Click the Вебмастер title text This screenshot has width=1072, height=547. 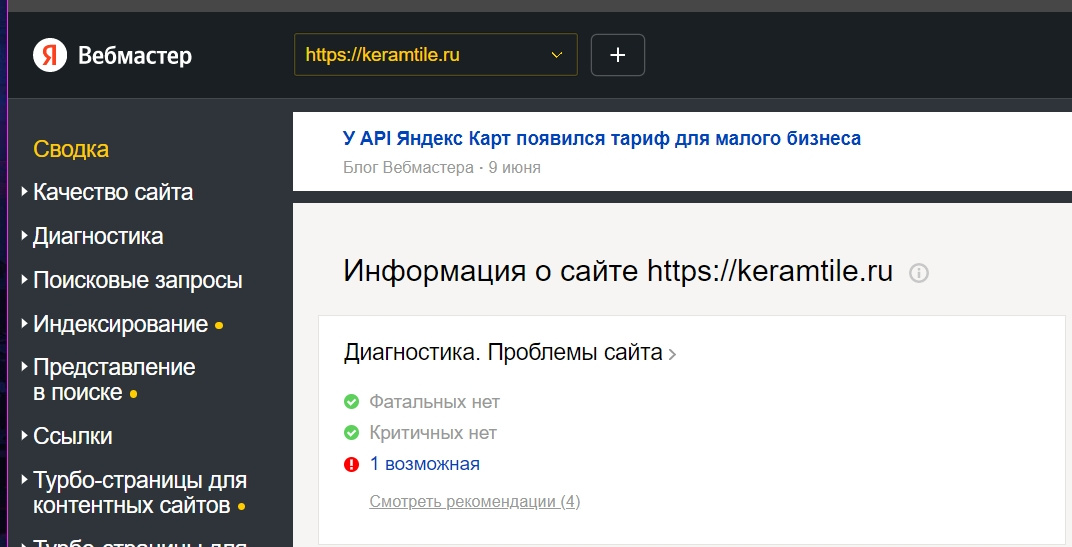pyautogui.click(x=135, y=56)
